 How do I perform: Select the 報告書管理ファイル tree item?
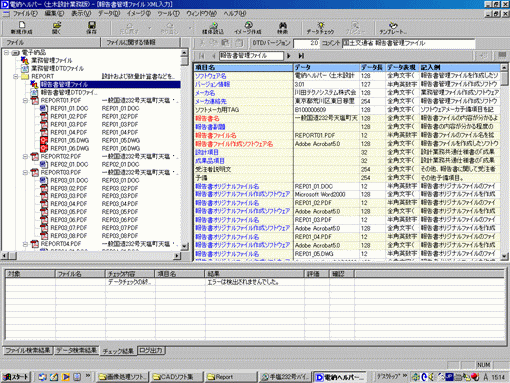click(x=110, y=84)
